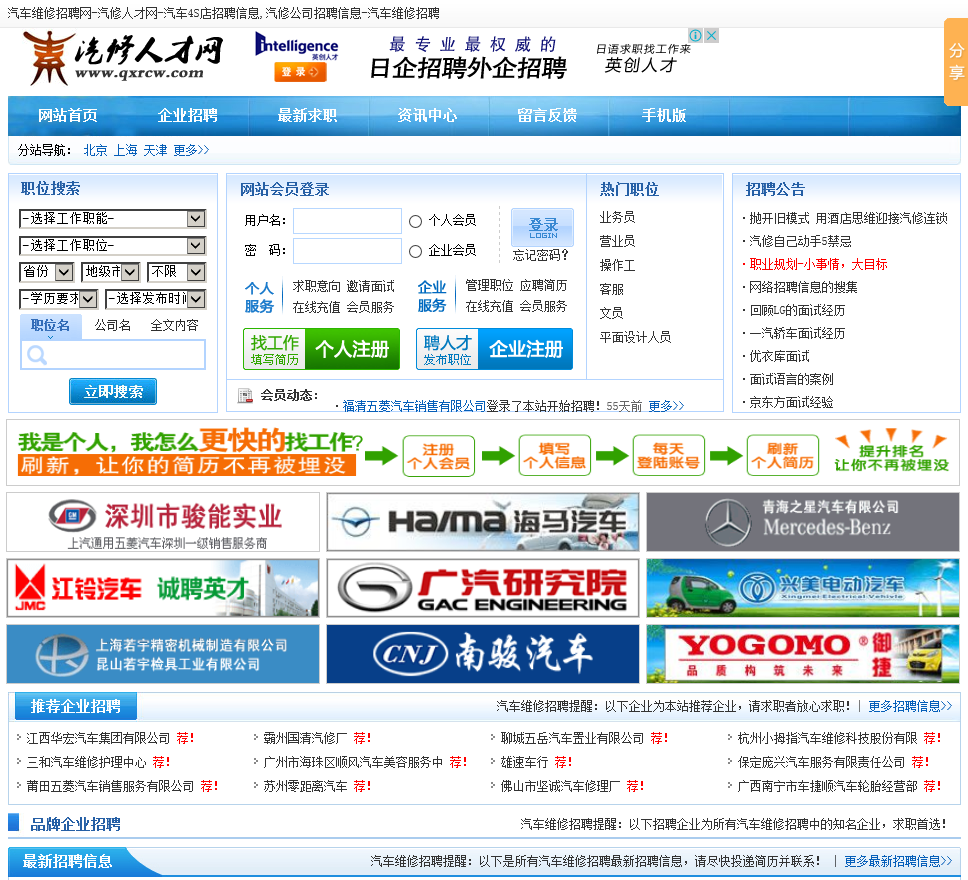Image resolution: width=968 pixels, height=880 pixels.
Task: Open 上海 sub-site link
Action: (x=125, y=150)
